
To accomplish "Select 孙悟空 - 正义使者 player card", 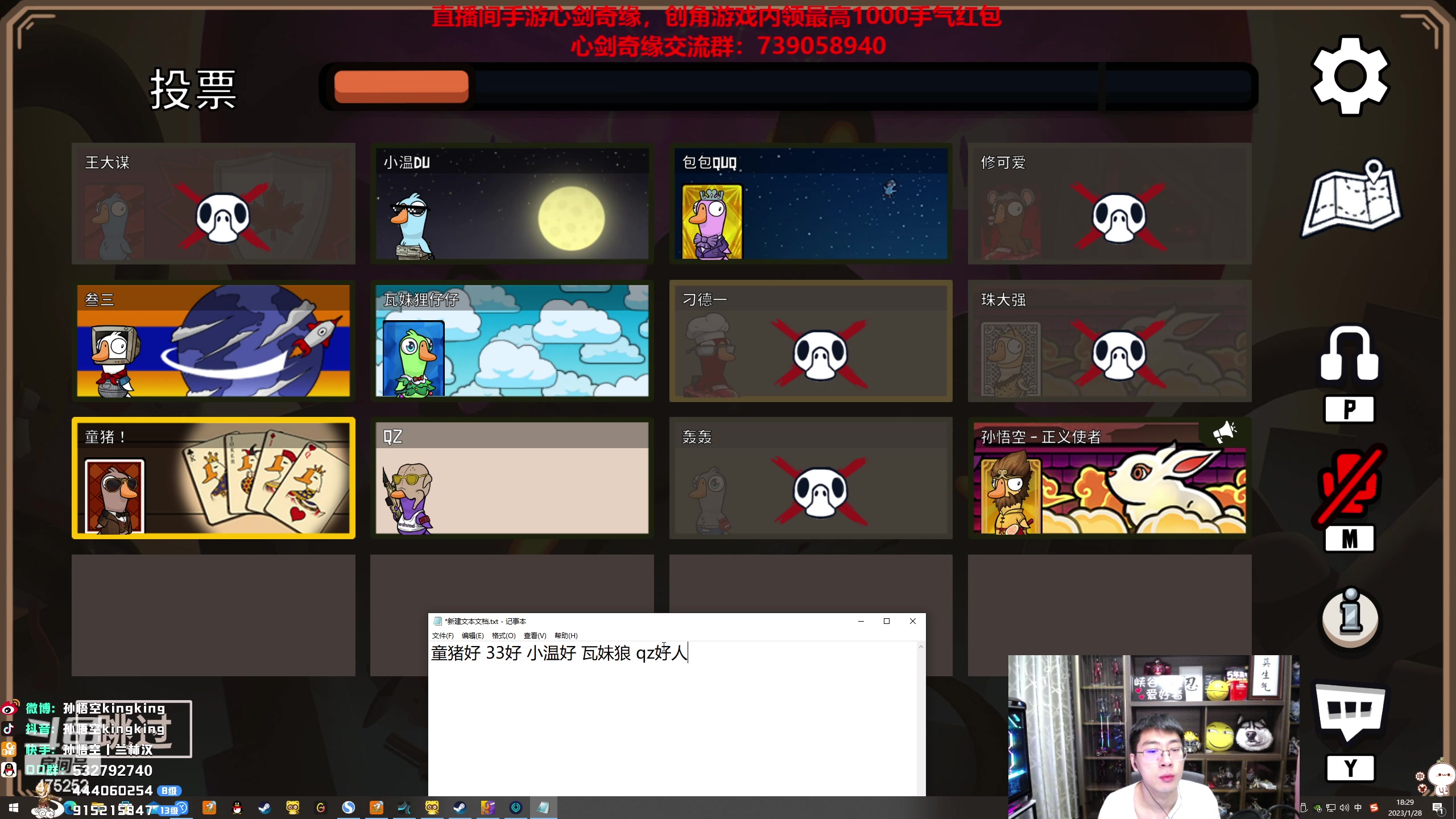I will pos(1110,478).
